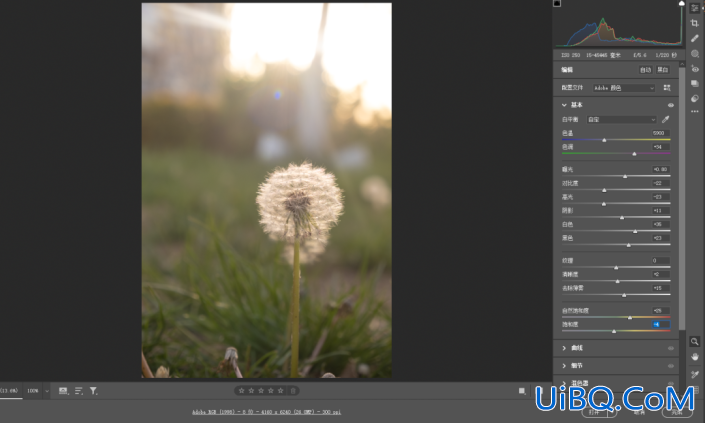Image resolution: width=705 pixels, height=423 pixels.
Task: Select the Zoom magnifier tool
Action: [x=695, y=342]
